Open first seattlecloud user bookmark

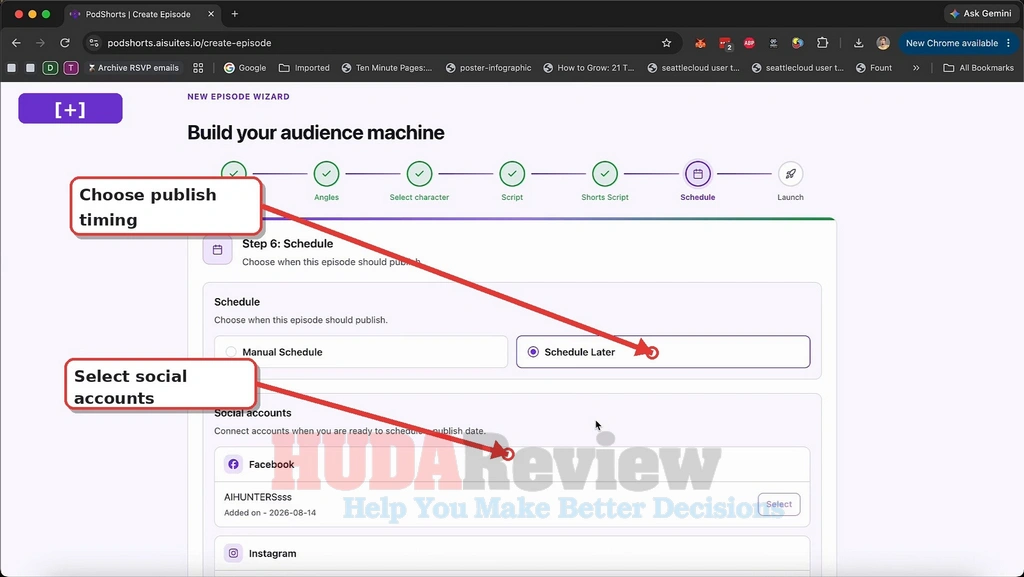point(694,68)
